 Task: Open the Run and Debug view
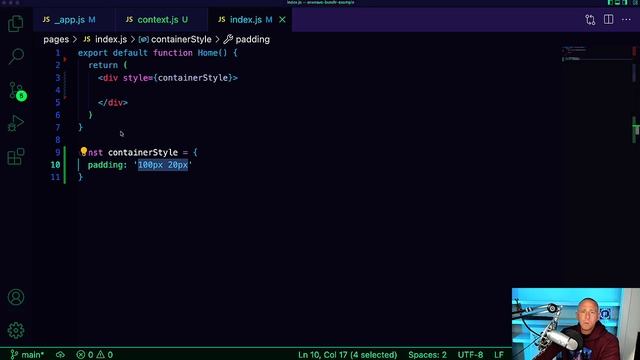tap(16, 123)
